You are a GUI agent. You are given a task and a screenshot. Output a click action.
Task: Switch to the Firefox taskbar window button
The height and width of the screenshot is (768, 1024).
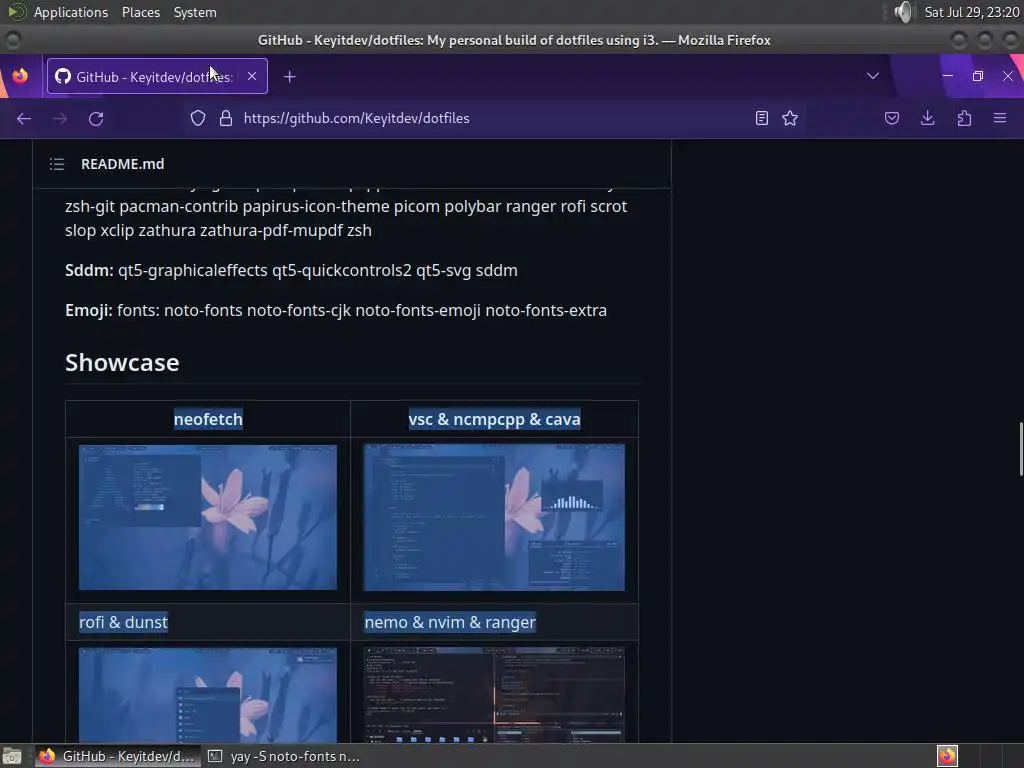click(116, 756)
